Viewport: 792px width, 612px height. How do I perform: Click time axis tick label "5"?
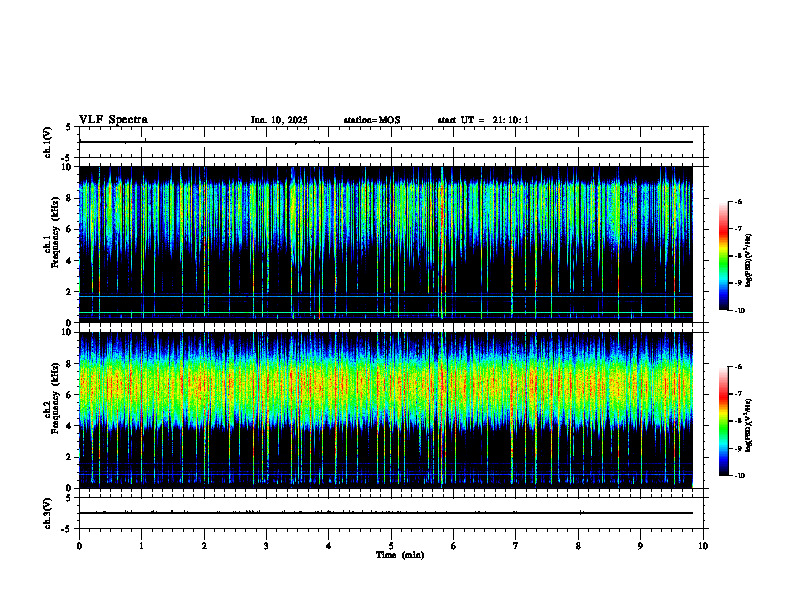coord(391,546)
